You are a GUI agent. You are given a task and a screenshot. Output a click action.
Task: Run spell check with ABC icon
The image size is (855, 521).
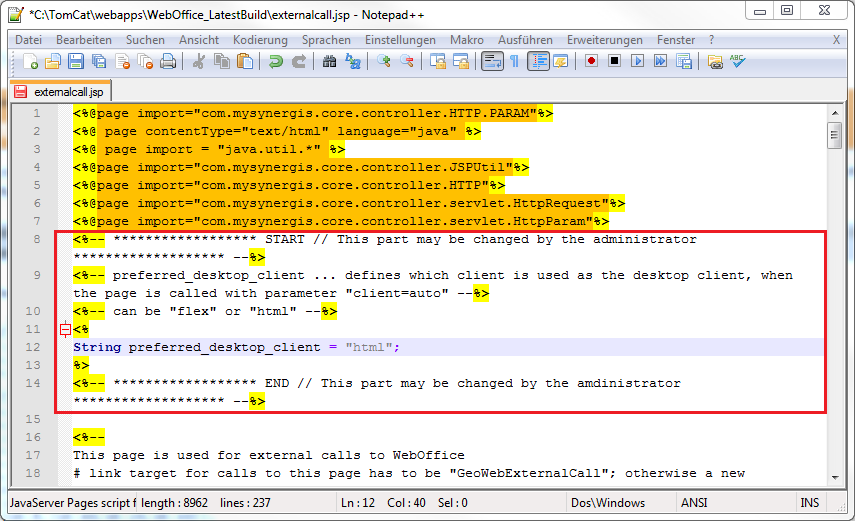(x=737, y=61)
